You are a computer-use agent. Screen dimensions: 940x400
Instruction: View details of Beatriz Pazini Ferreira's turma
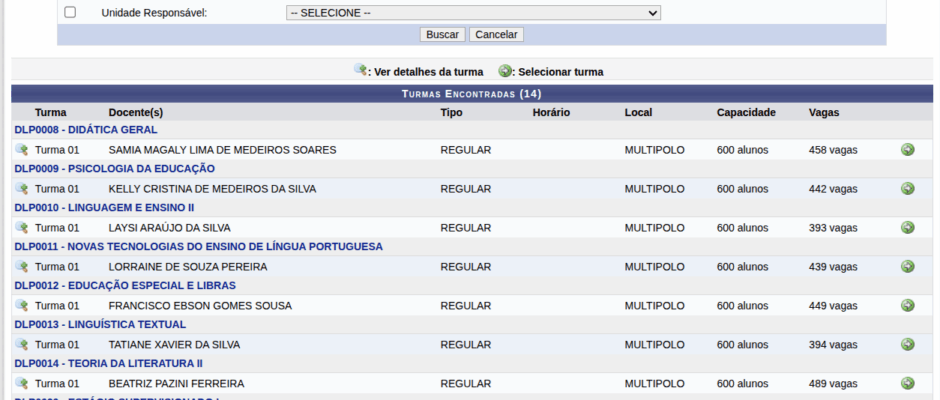coord(21,384)
